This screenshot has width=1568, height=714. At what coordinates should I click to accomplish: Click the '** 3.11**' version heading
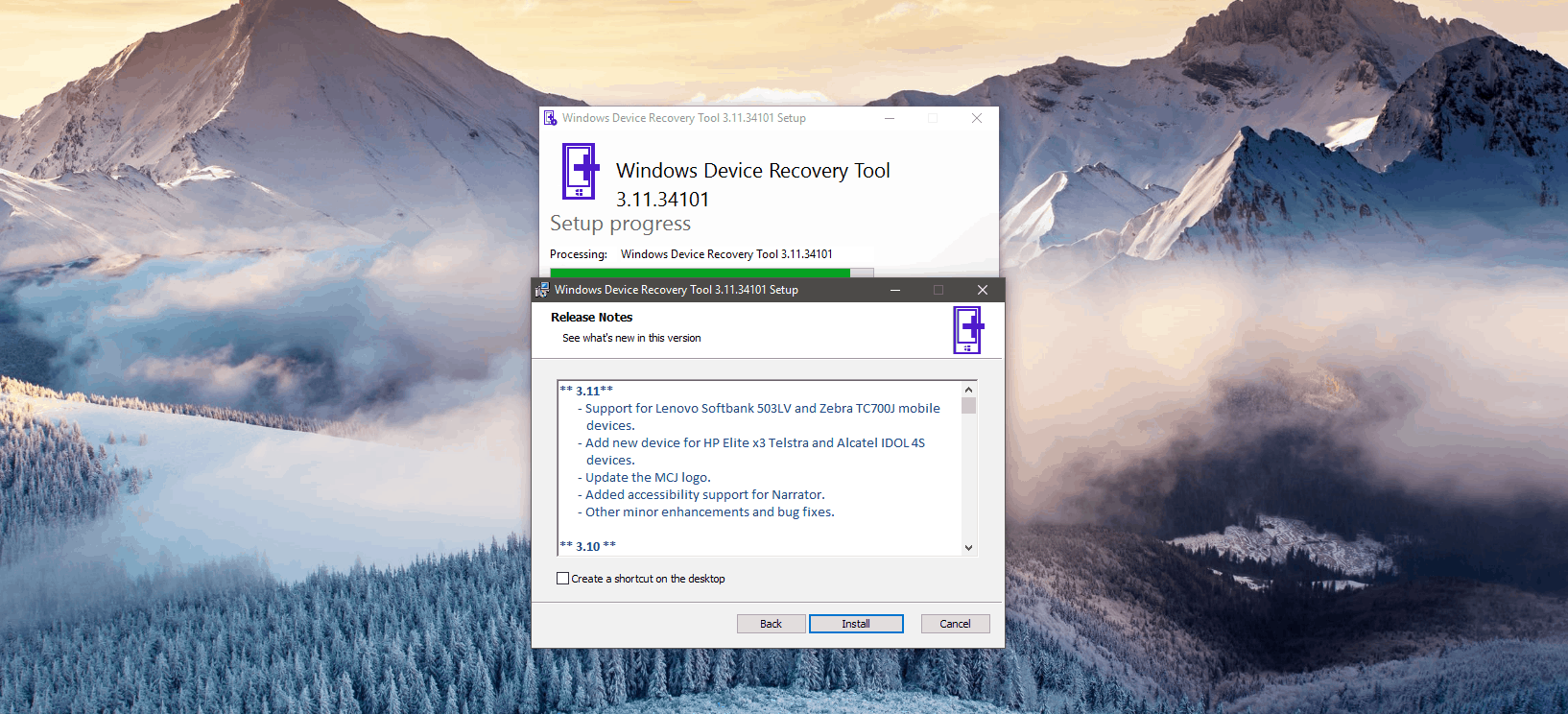(x=586, y=391)
